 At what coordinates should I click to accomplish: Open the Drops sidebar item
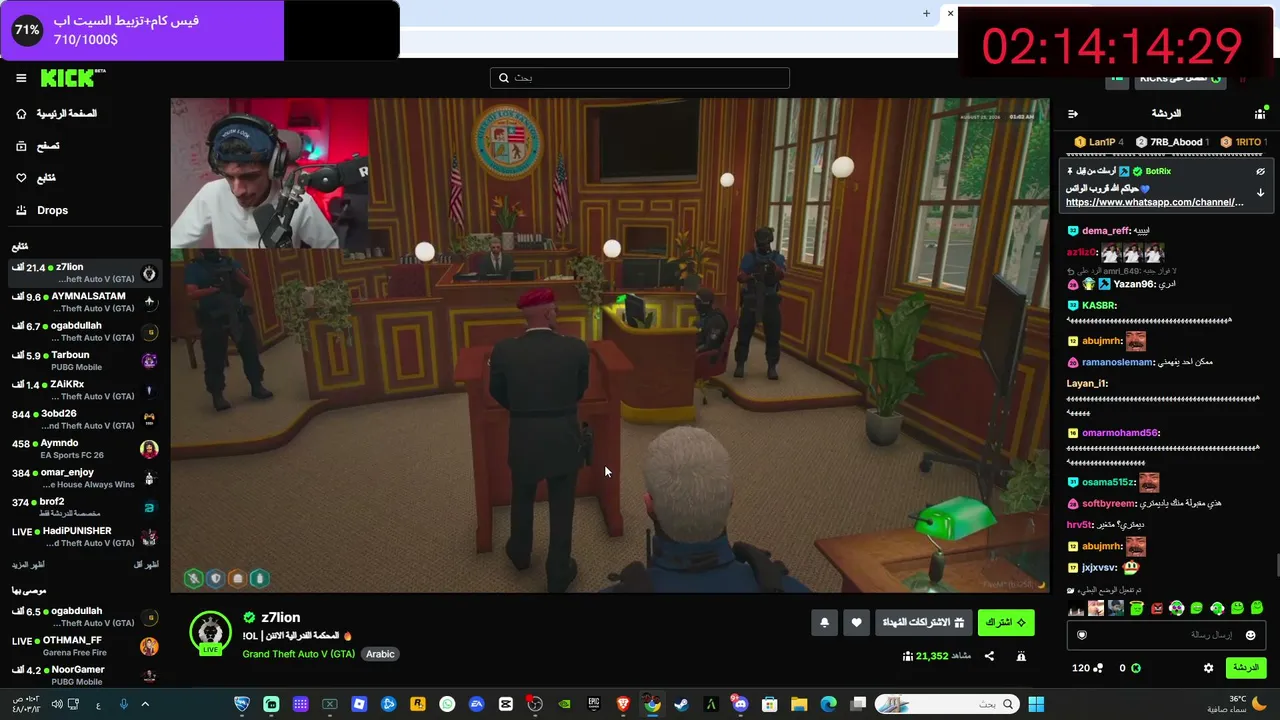pos(44,210)
